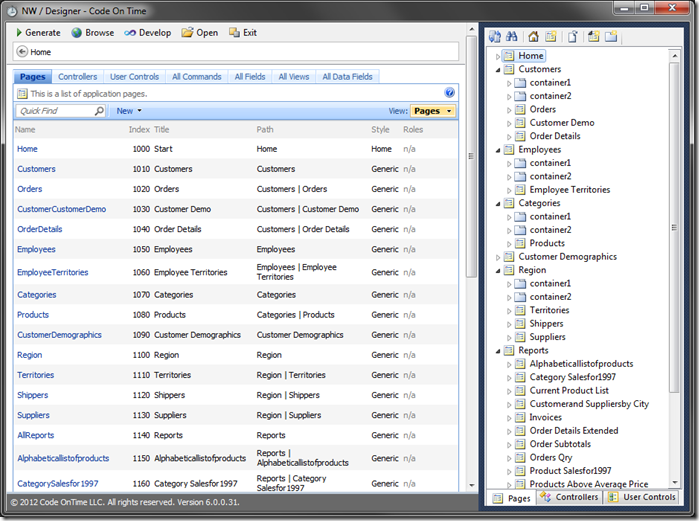The image size is (699, 521).
Task: Click the blue help icon
Action: (x=450, y=93)
